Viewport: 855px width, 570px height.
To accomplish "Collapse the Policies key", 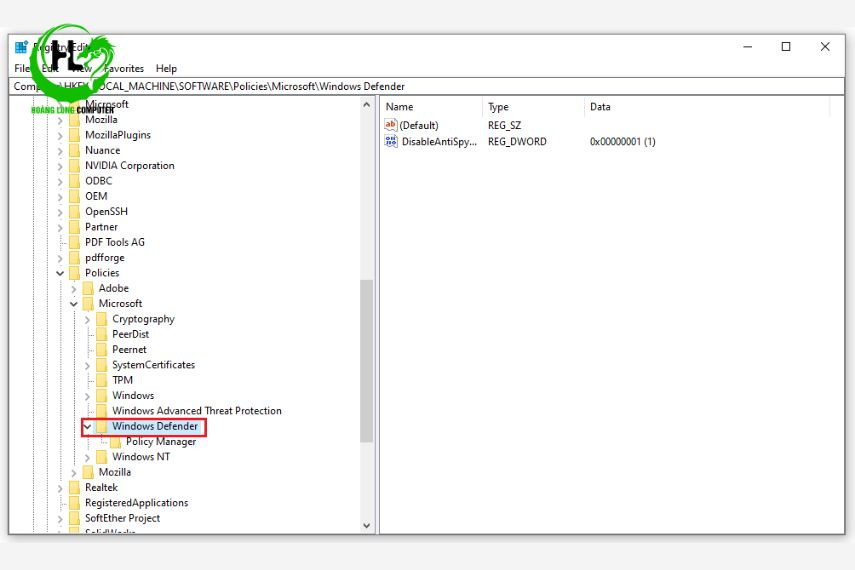I will tap(61, 273).
